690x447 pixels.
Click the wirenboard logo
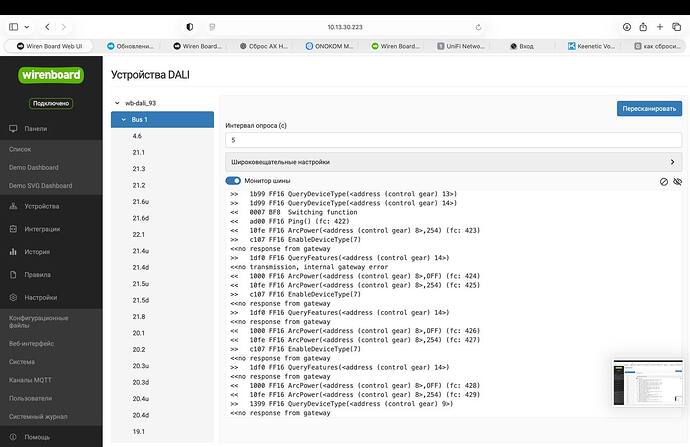(51, 75)
